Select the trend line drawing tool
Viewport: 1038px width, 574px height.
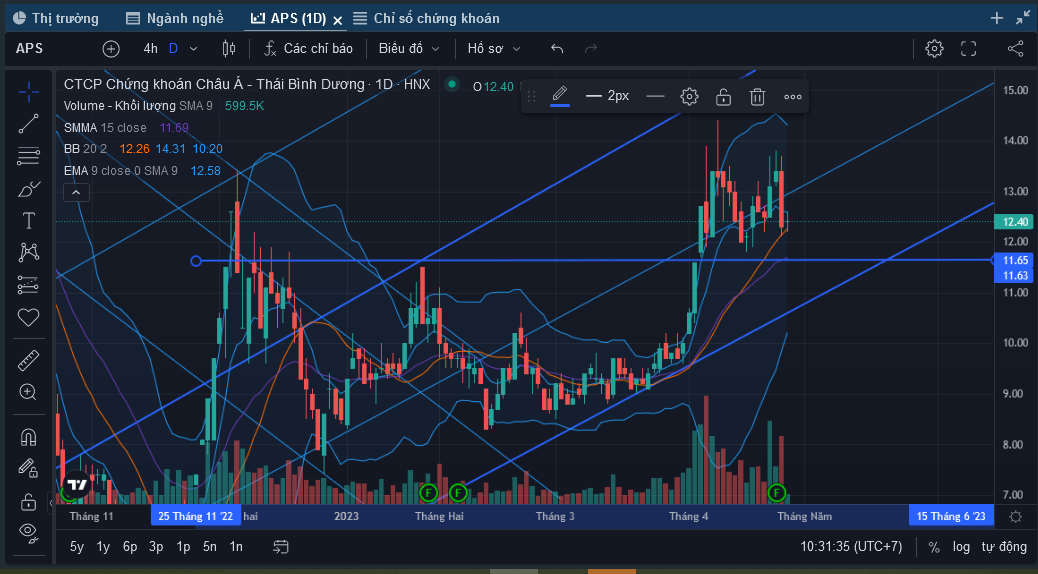point(28,124)
